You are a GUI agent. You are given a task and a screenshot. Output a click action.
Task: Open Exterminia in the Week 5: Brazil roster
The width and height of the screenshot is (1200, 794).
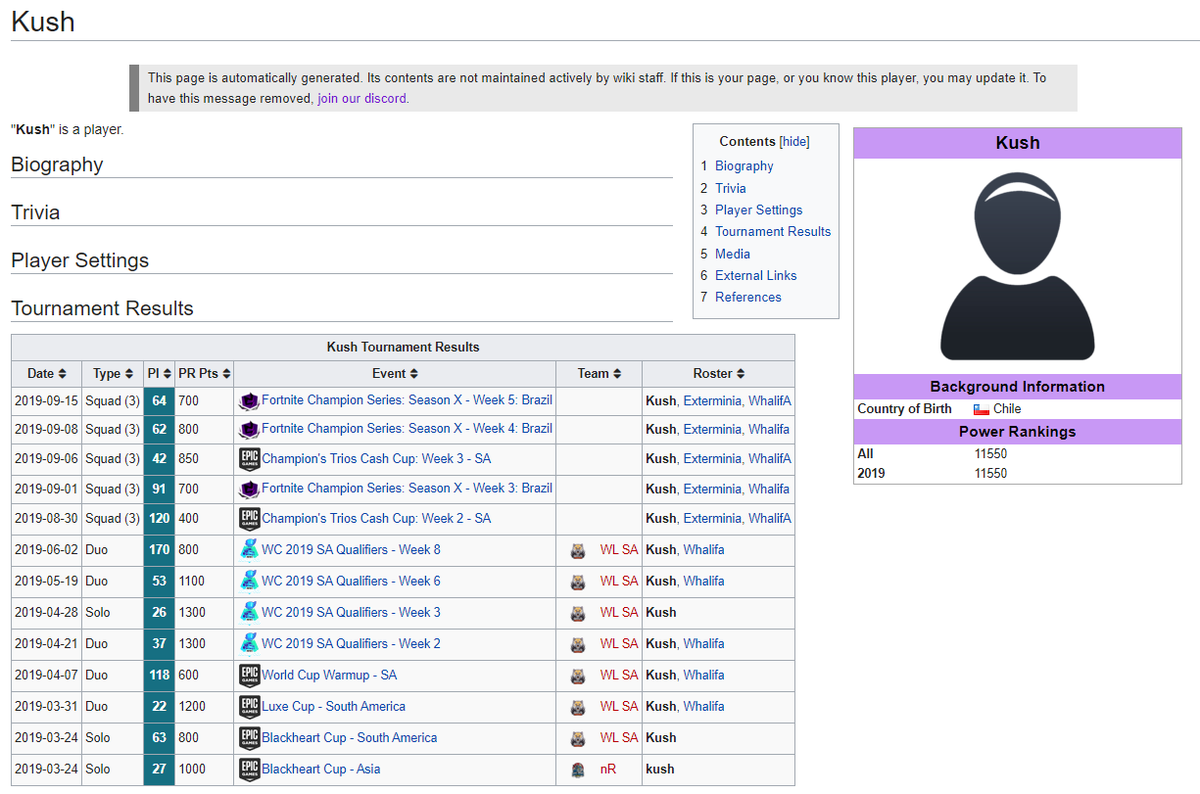[x=712, y=400]
